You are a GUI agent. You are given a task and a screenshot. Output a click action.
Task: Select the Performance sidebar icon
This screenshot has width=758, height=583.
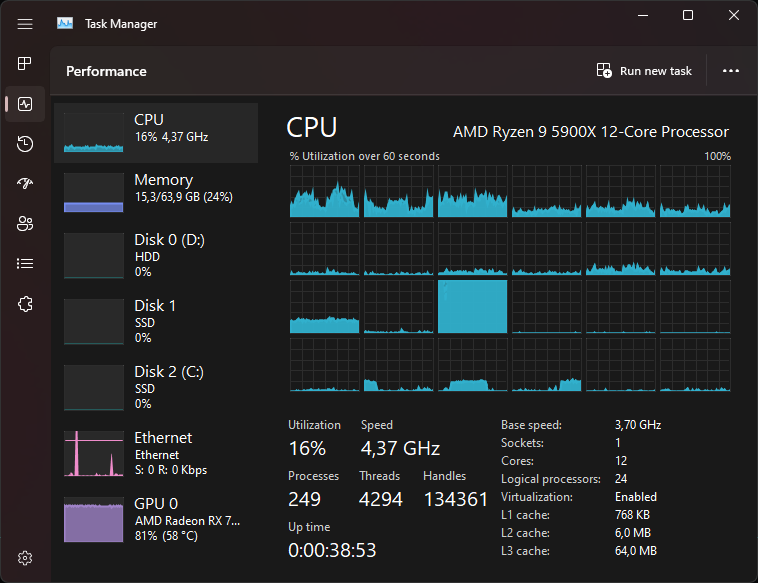coord(25,104)
